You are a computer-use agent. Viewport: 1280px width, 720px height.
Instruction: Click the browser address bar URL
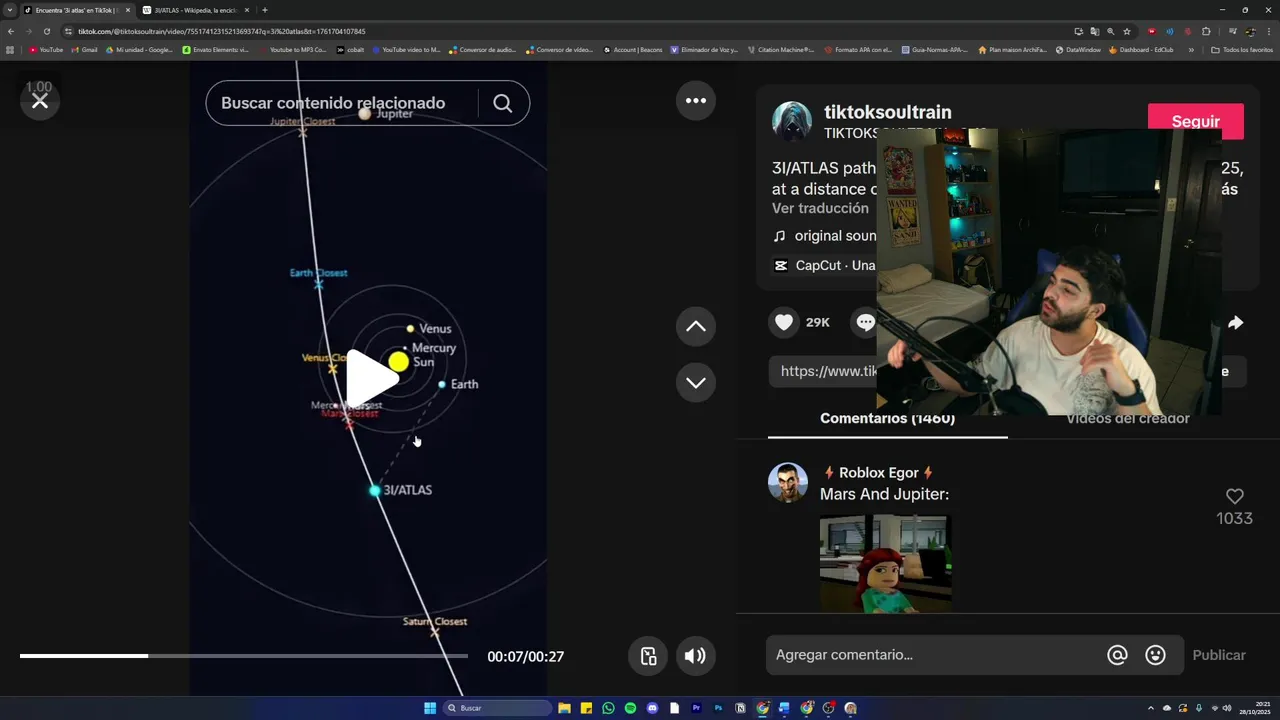[x=222, y=31]
